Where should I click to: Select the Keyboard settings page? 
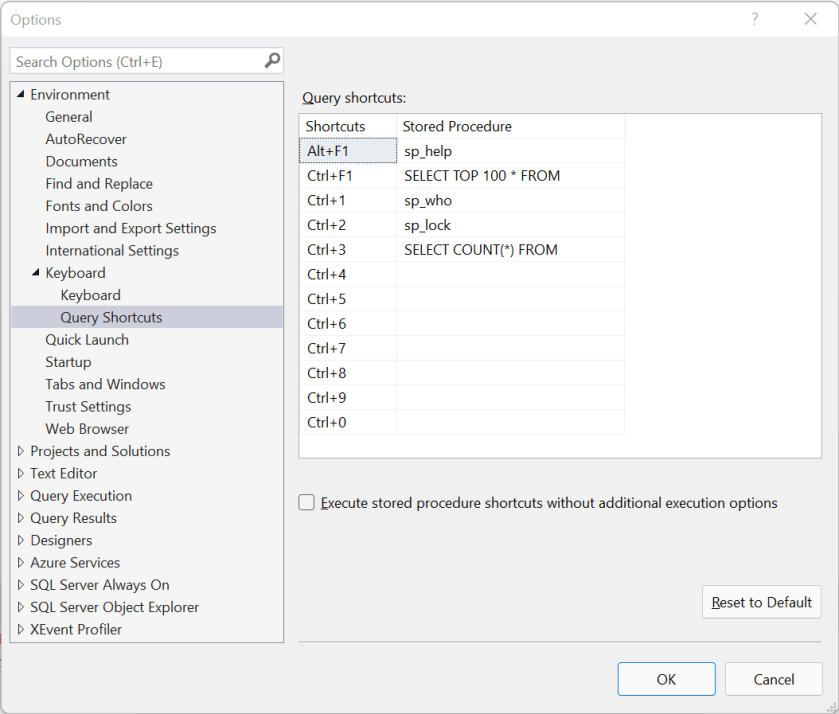point(90,295)
